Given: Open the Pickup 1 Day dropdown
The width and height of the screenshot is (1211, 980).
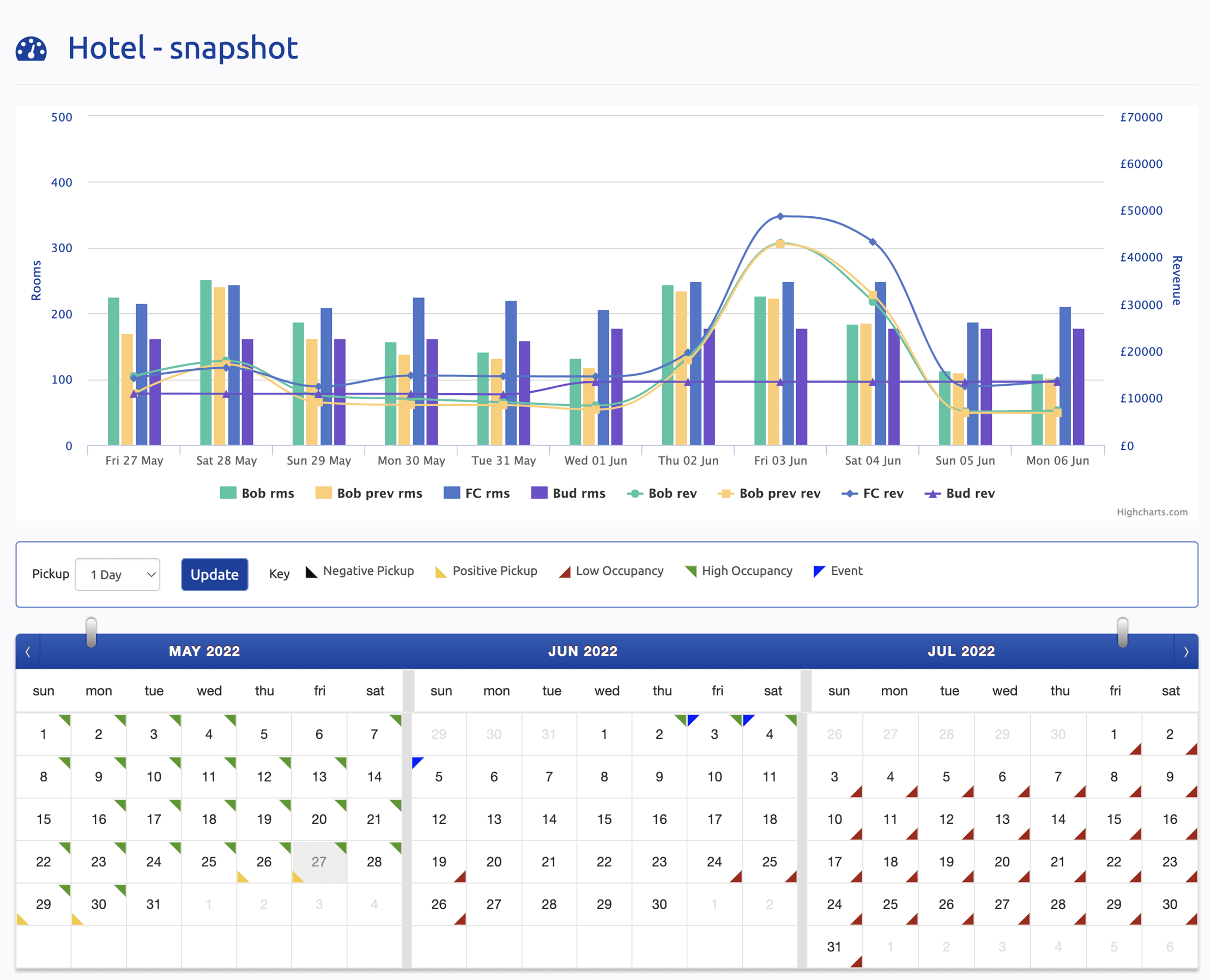Looking at the screenshot, I should [x=118, y=575].
